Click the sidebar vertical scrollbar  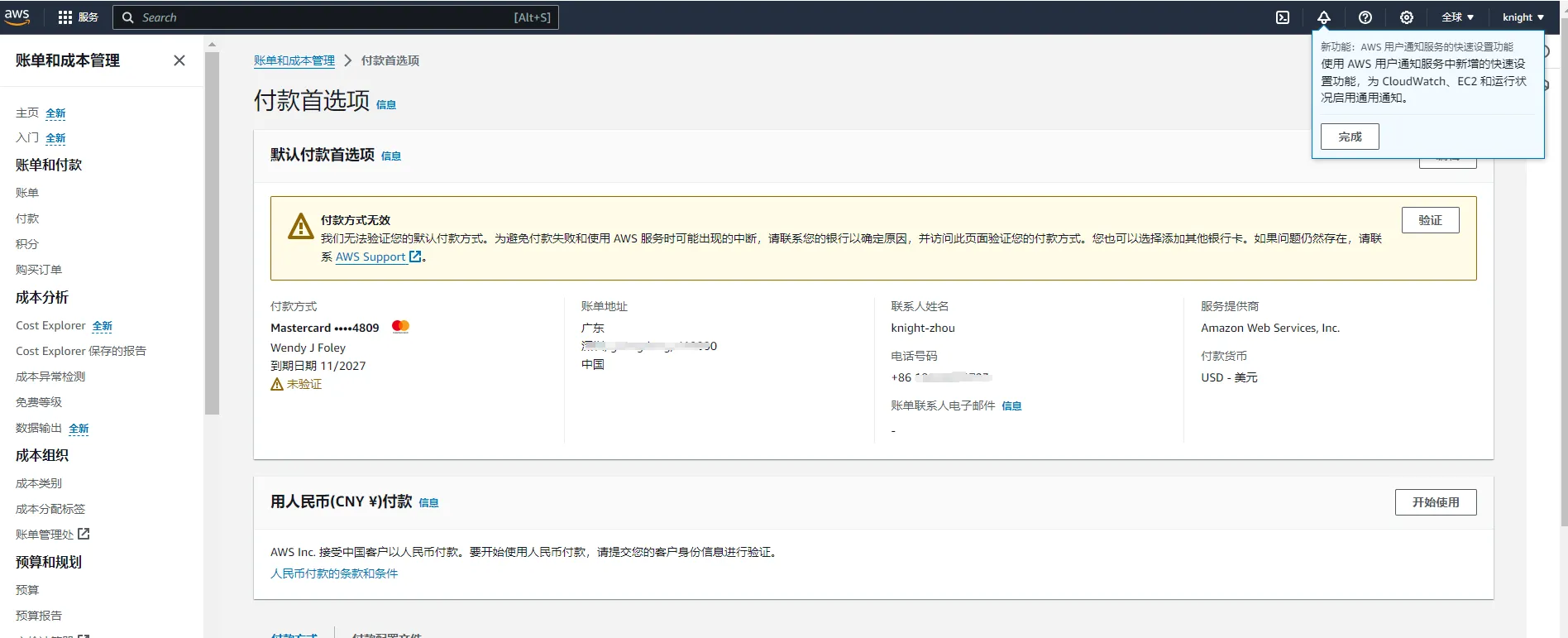pyautogui.click(x=212, y=232)
